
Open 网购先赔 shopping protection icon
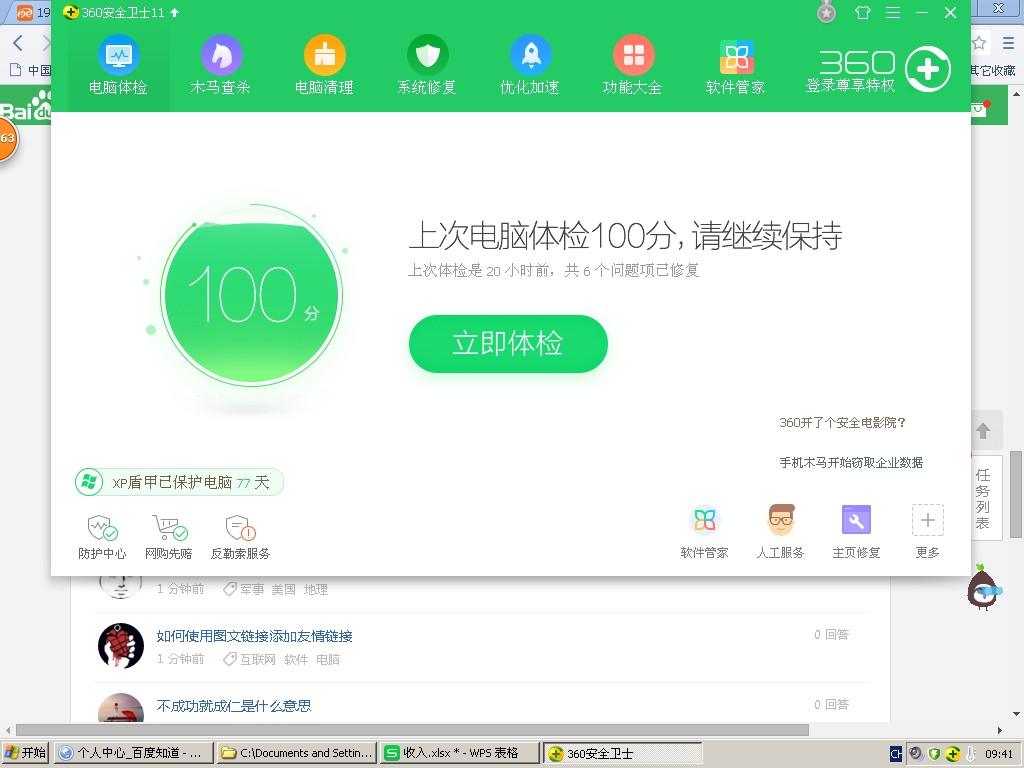pos(168,537)
